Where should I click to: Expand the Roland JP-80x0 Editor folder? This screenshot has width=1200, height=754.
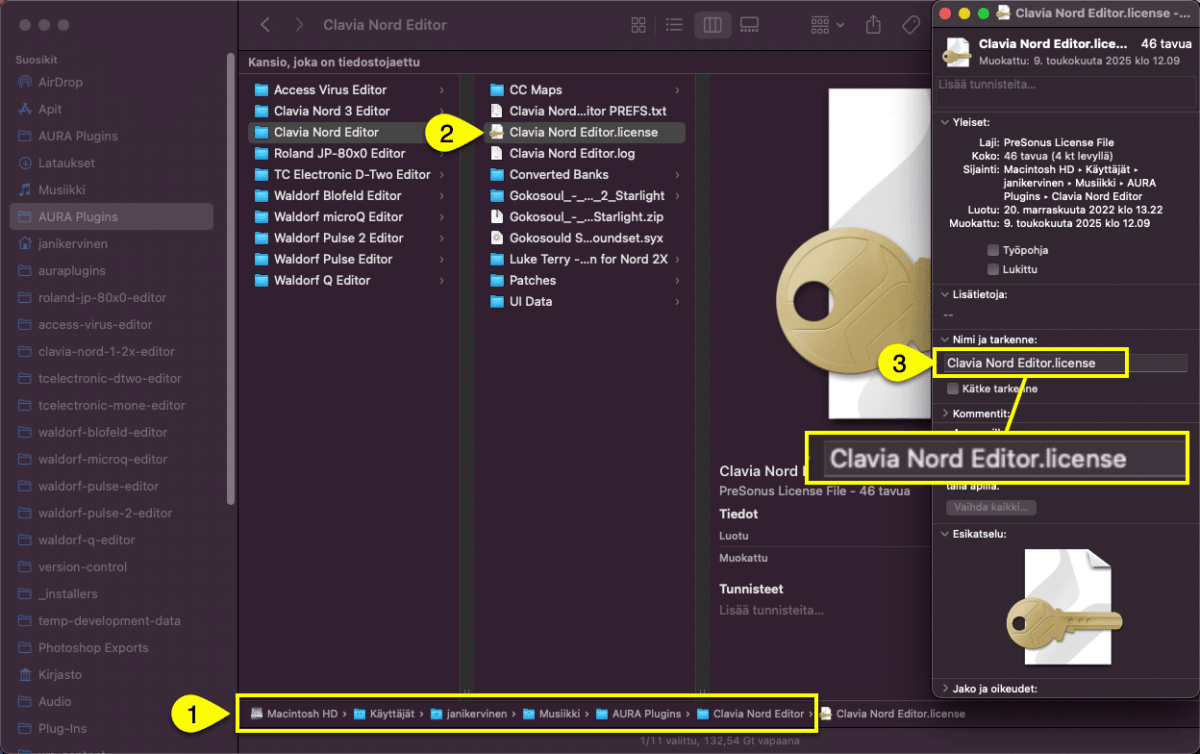pyautogui.click(x=441, y=153)
